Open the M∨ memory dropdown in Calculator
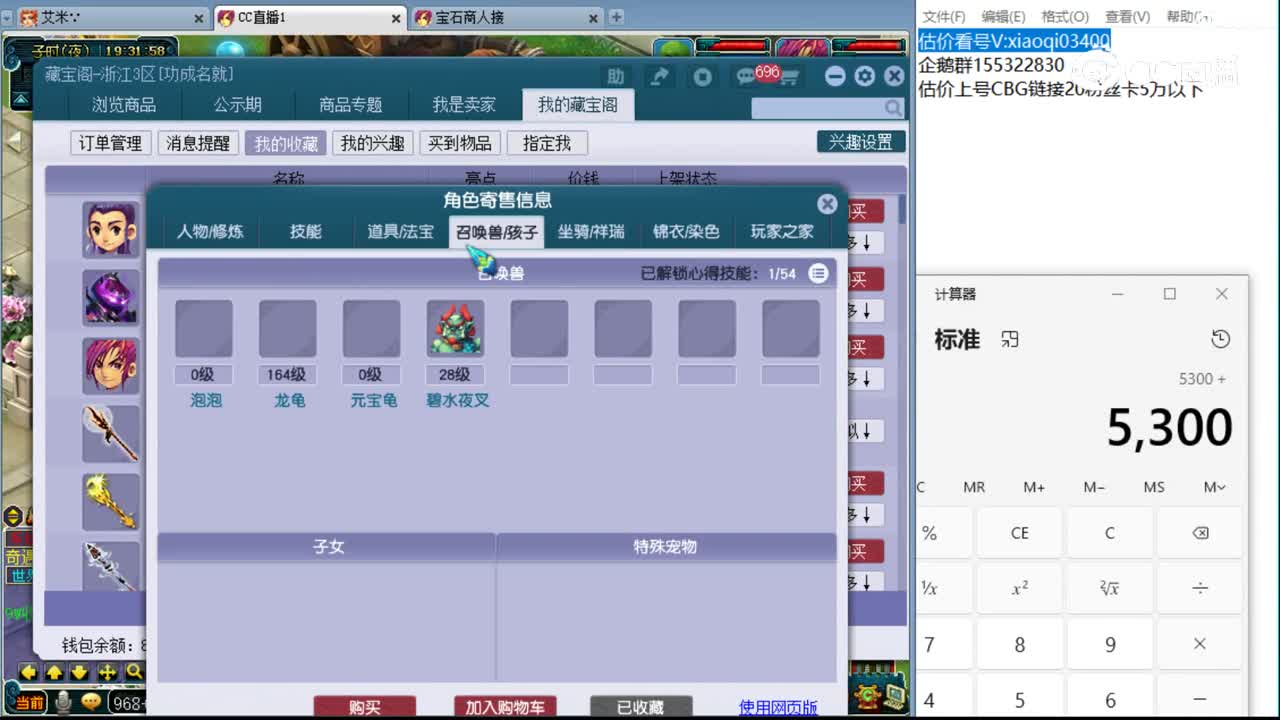Image resolution: width=1280 pixels, height=720 pixels. [x=1213, y=487]
